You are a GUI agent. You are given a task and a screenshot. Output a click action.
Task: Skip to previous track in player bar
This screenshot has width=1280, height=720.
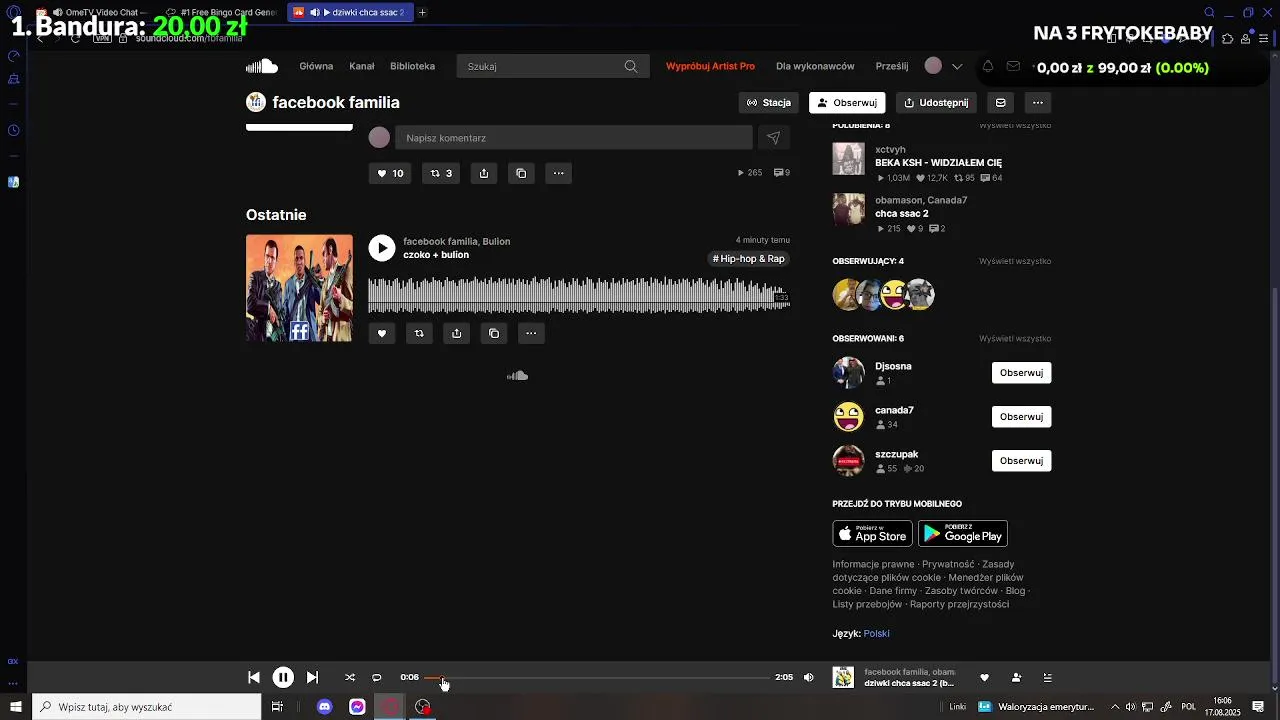(254, 677)
